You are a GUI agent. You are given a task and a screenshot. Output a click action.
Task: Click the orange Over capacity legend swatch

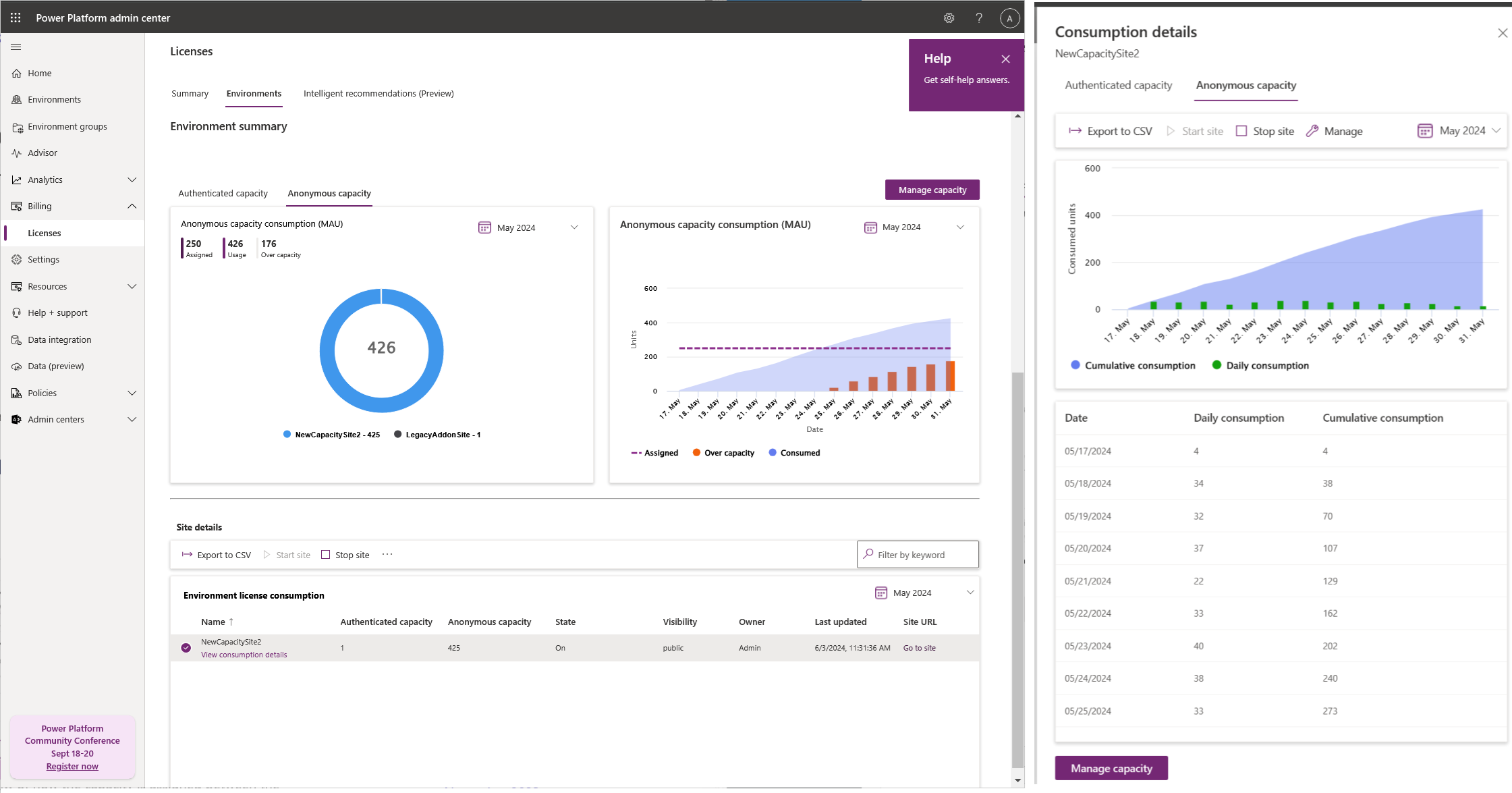pyautogui.click(x=696, y=452)
